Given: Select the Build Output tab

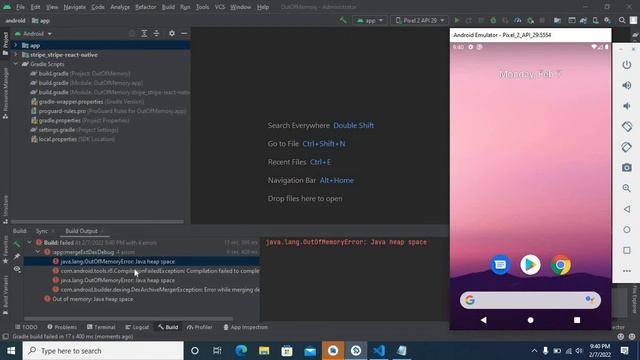Looking at the screenshot, I should pyautogui.click(x=81, y=231).
